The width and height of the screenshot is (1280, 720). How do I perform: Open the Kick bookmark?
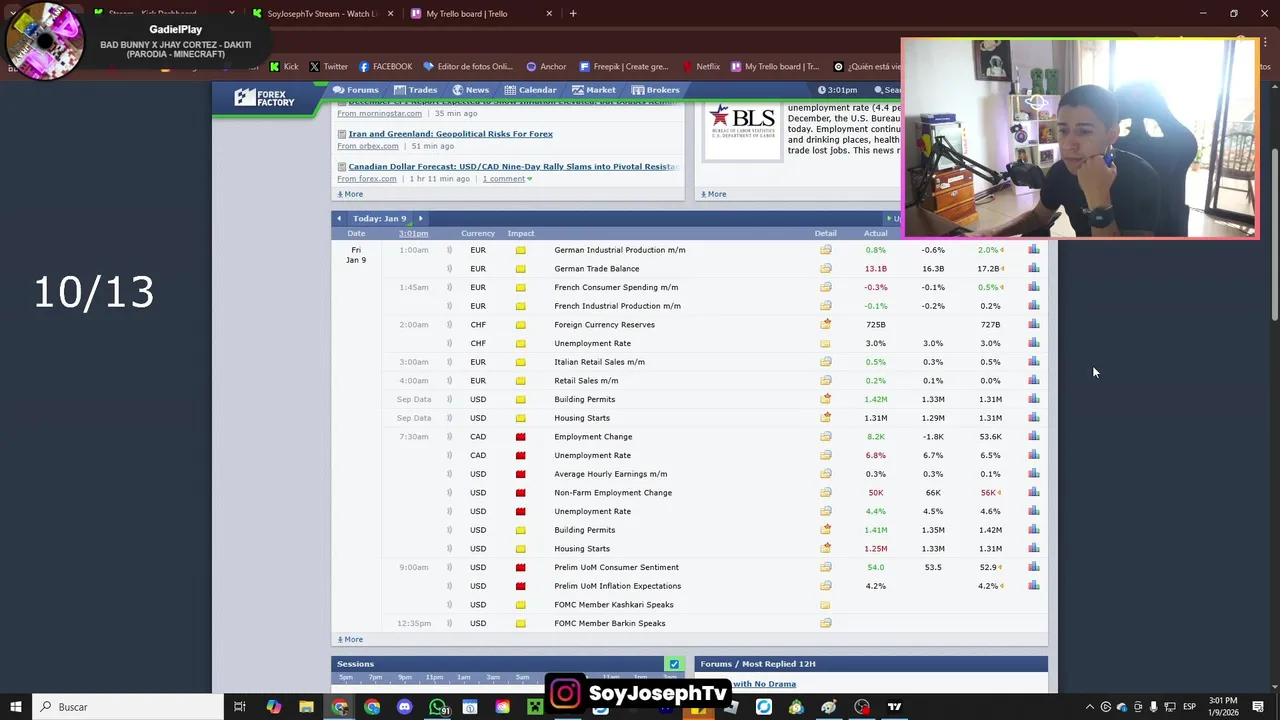coord(284,67)
